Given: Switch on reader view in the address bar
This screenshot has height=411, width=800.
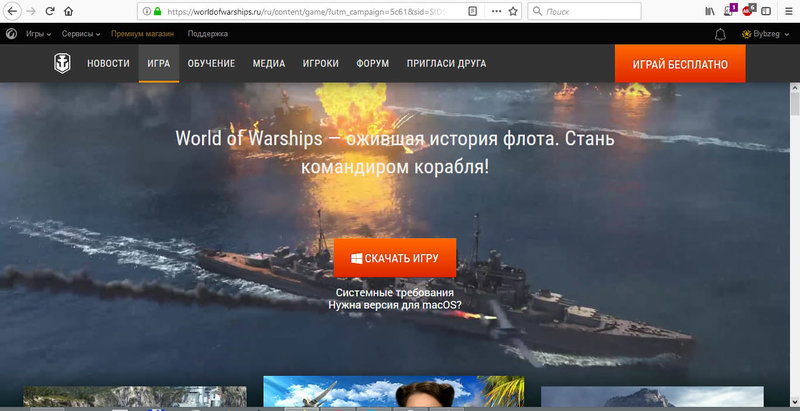Looking at the screenshot, I should [472, 11].
